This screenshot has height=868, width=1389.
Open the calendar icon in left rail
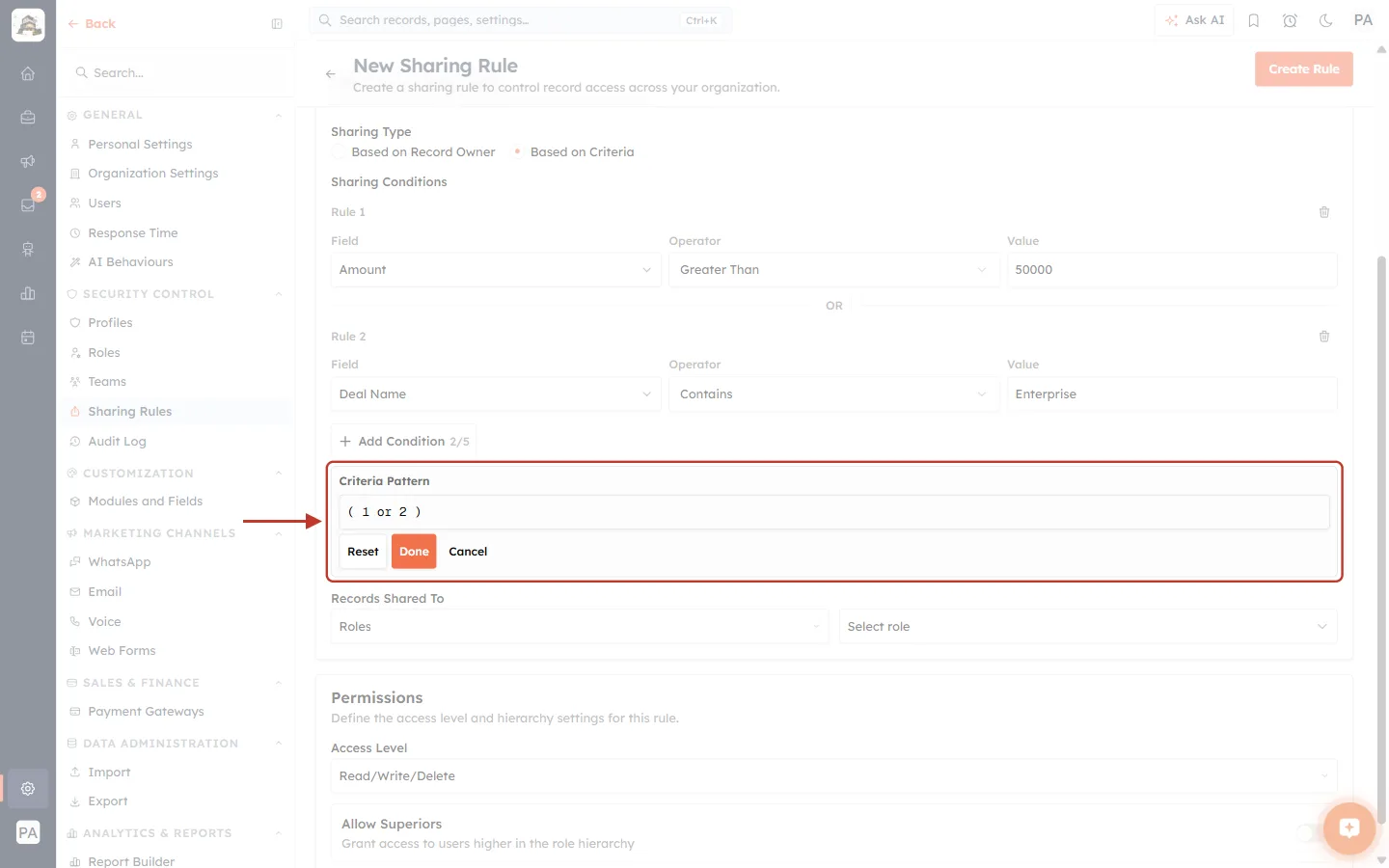click(28, 338)
